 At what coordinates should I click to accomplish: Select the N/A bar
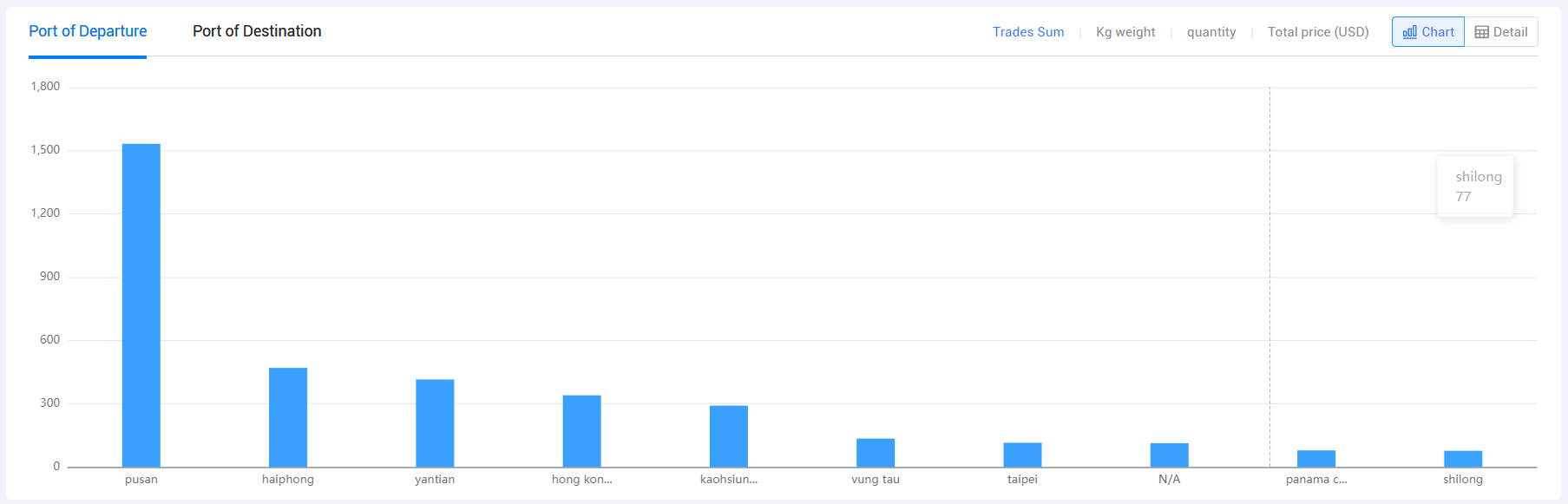(x=1170, y=455)
